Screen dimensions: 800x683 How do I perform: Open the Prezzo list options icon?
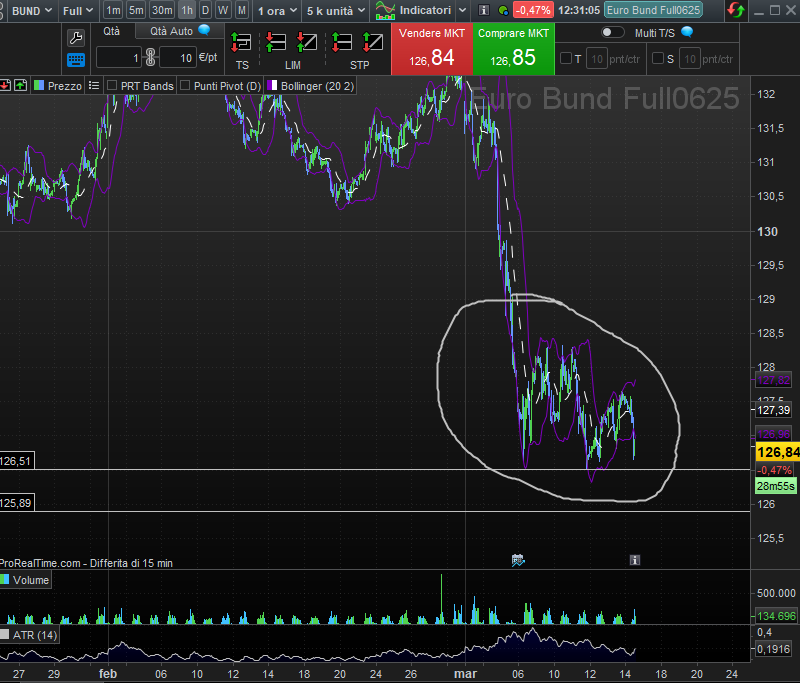[x=94, y=85]
